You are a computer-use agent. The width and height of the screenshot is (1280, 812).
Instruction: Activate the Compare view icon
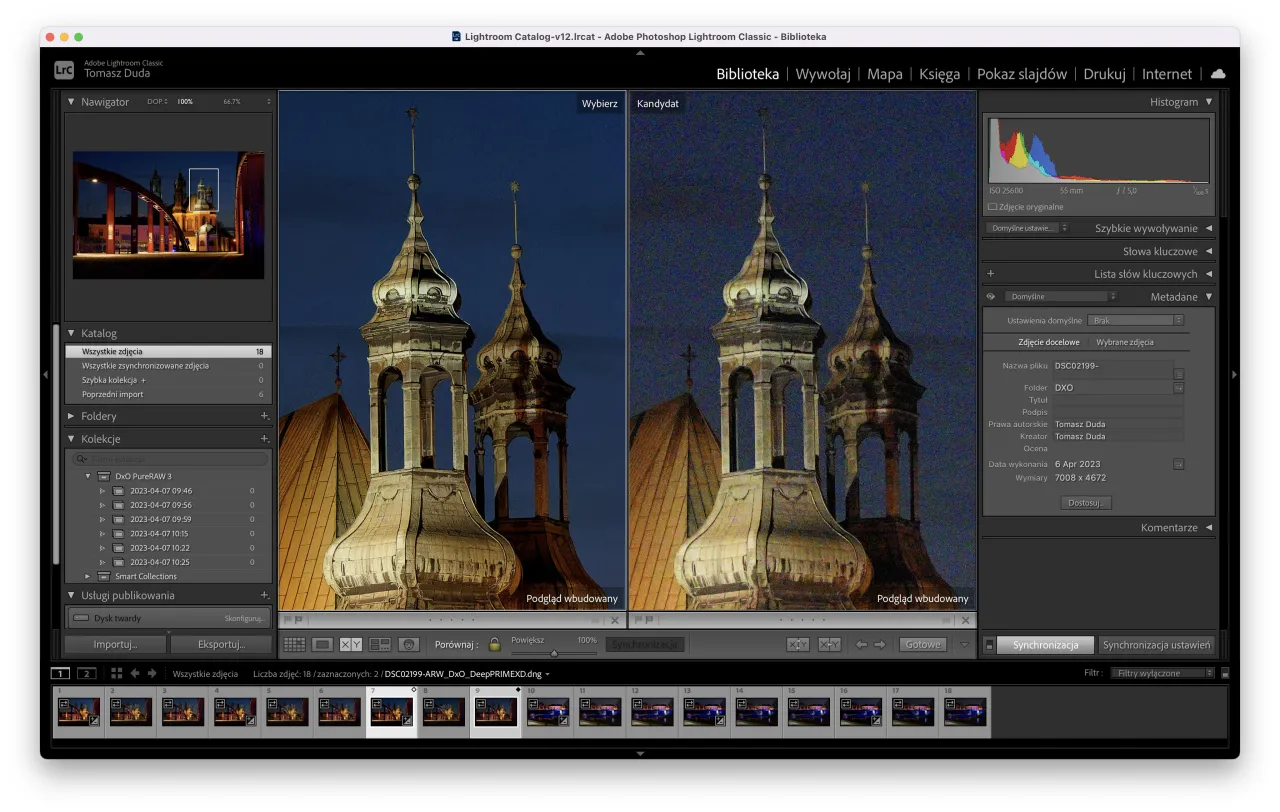[x=349, y=644]
